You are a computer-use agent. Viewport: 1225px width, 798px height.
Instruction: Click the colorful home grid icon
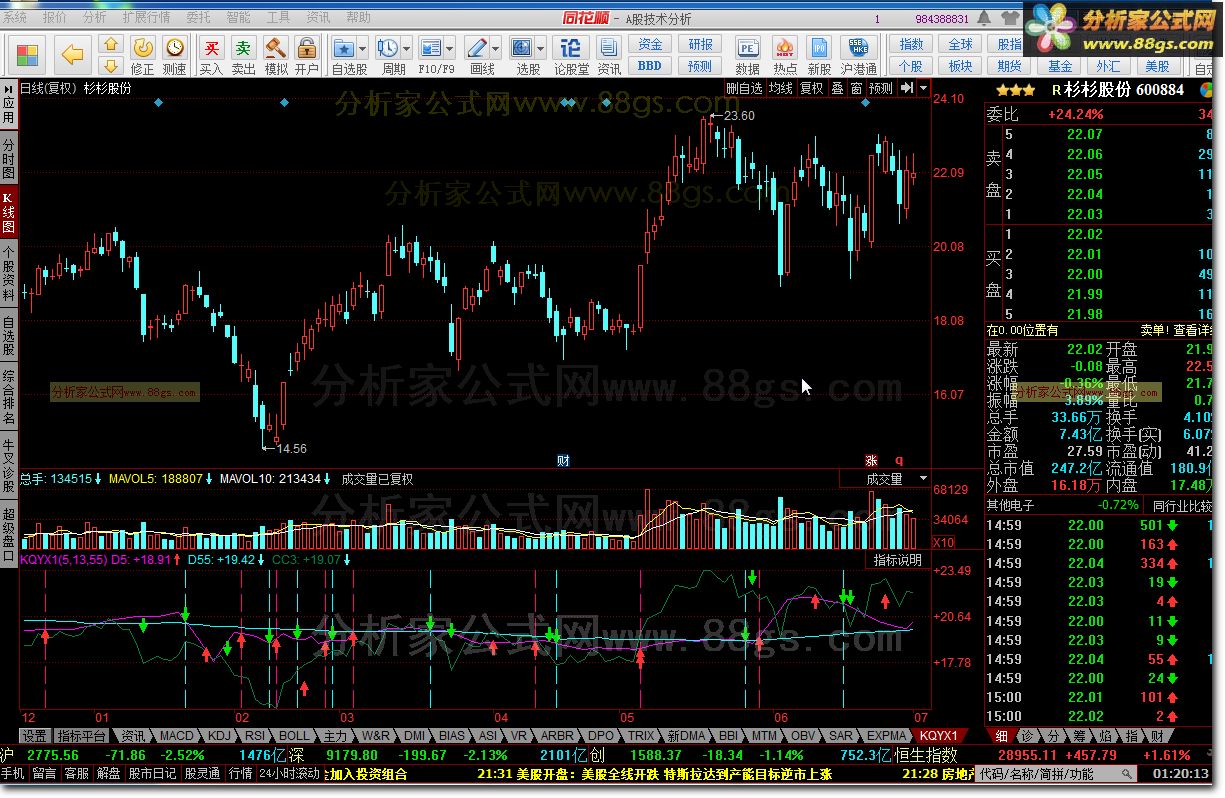pos(27,54)
